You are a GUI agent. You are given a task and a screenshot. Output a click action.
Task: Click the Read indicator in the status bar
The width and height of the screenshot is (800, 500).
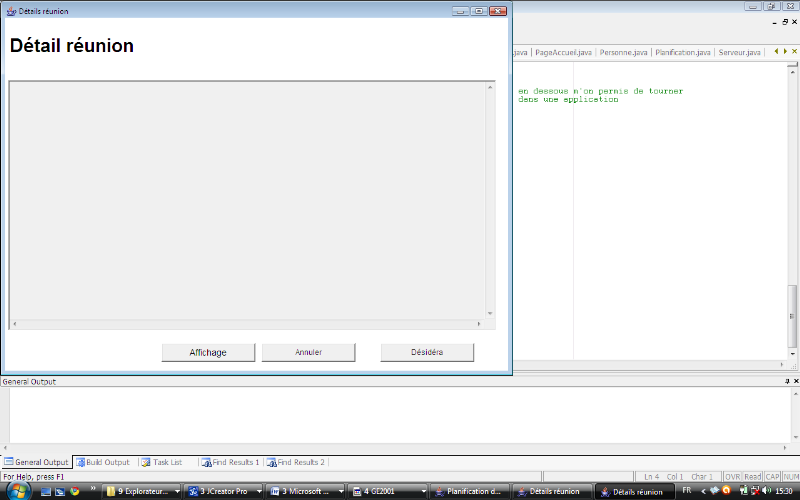(753, 477)
